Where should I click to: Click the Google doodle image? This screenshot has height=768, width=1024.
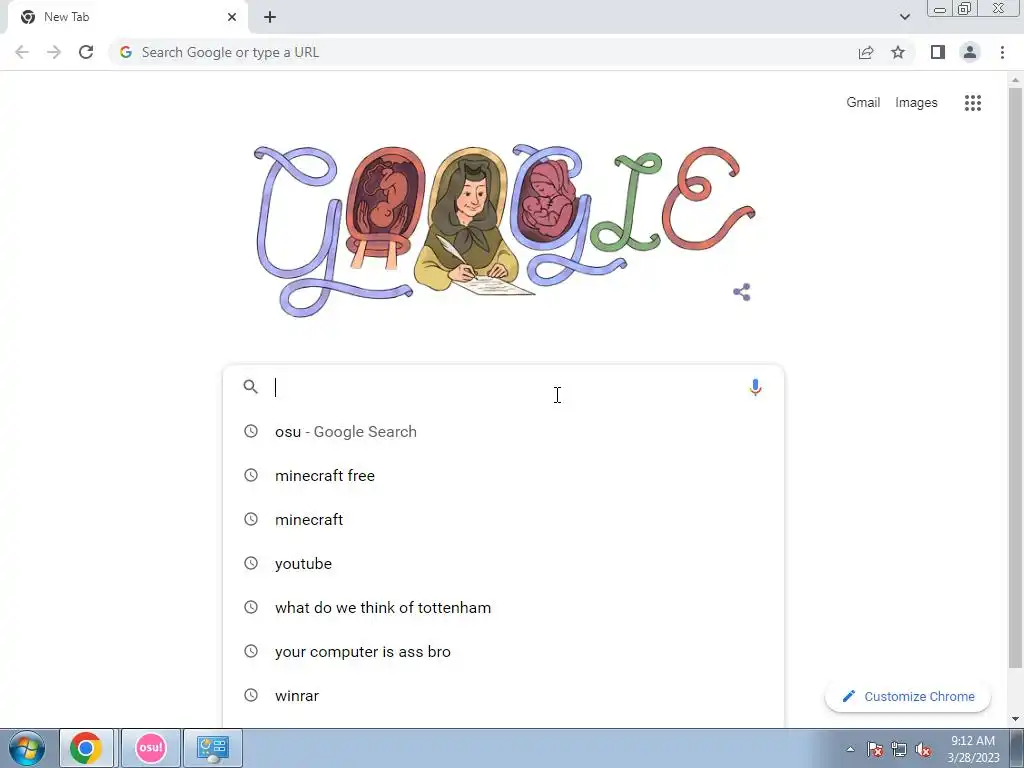[x=504, y=231]
